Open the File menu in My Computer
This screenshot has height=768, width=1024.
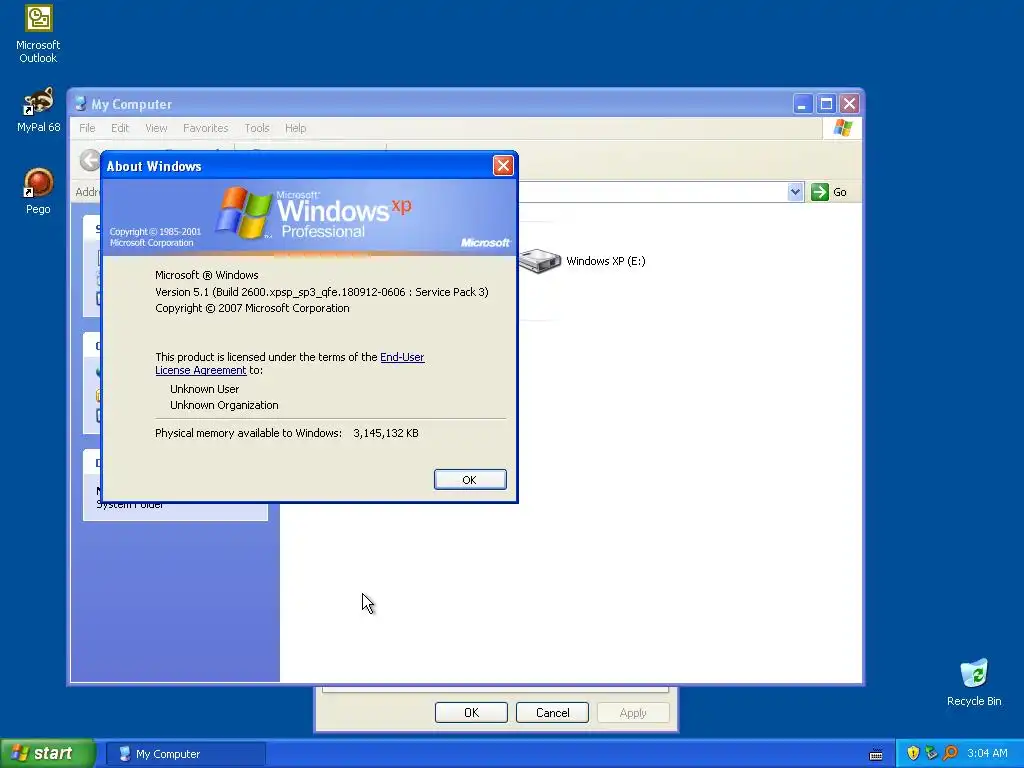87,128
